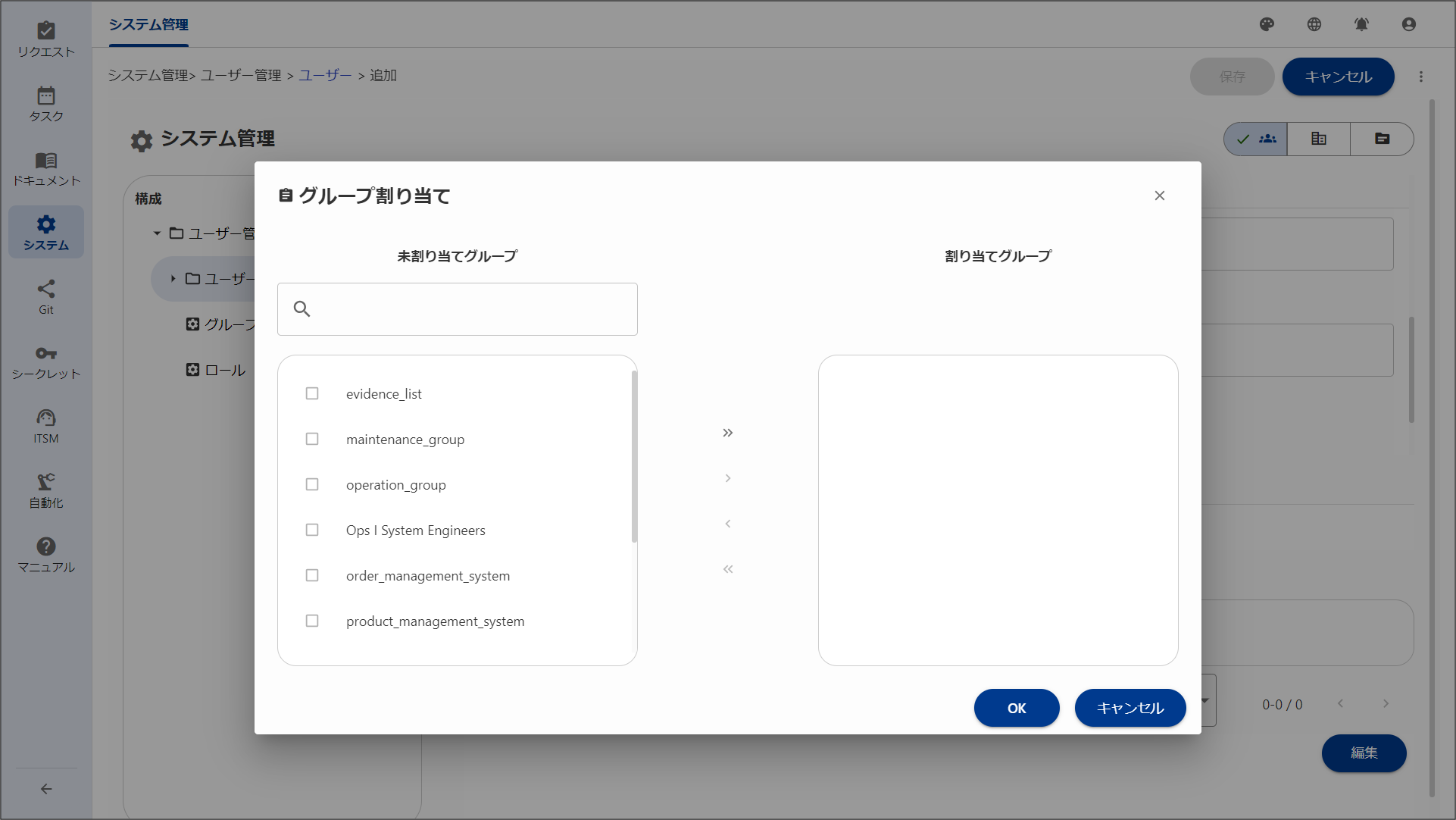1456x820 pixels.
Task: Confirm group assignment with OK
Action: (1017, 708)
